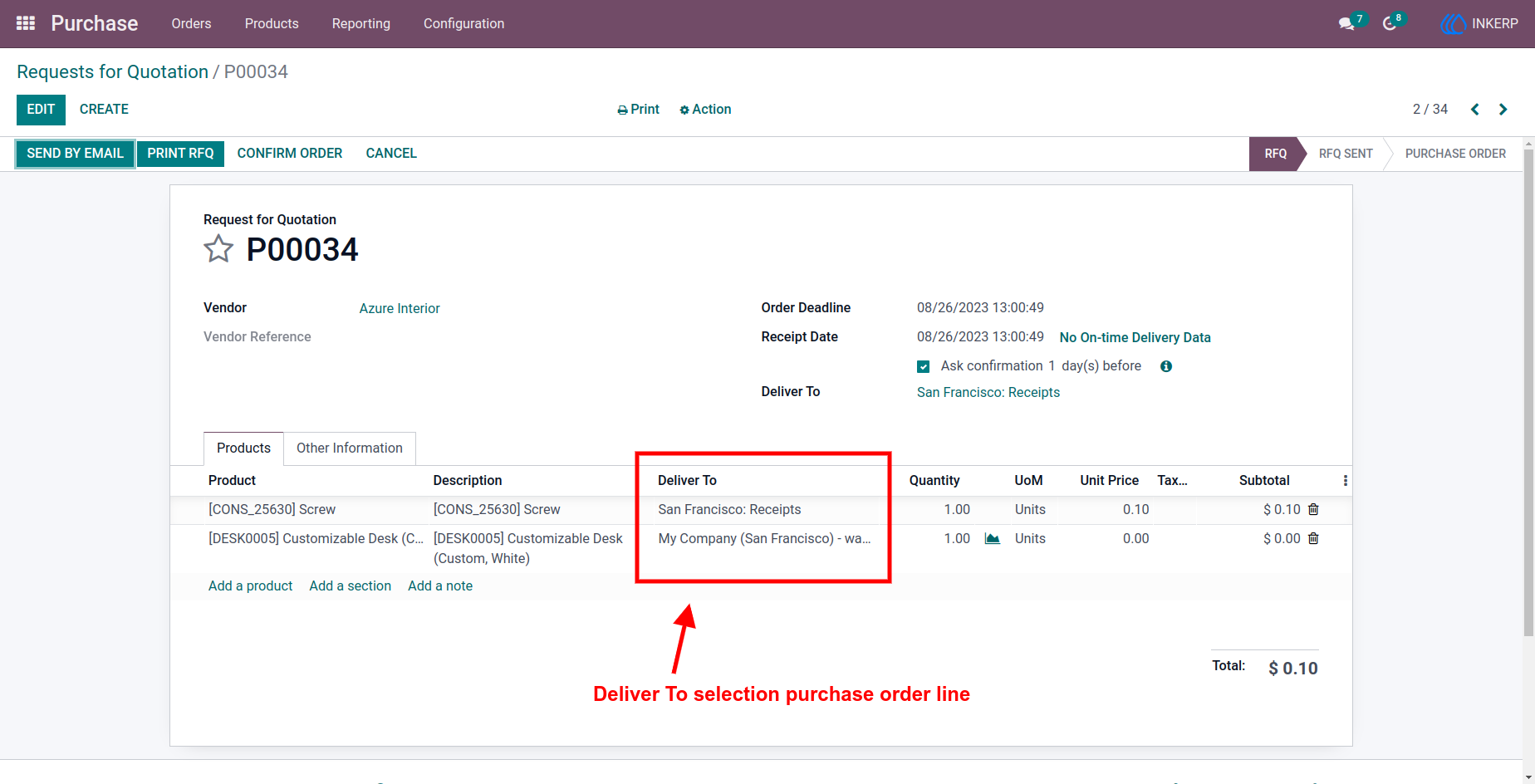Viewport: 1535px width, 784px height.
Task: Send the RFQ by email
Action: click(75, 154)
